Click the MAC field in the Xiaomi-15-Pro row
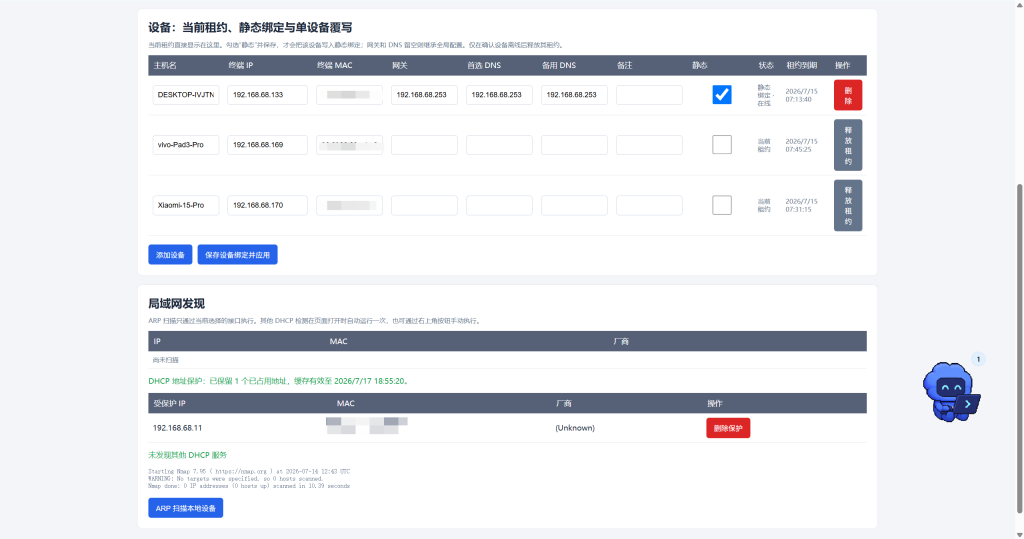This screenshot has height=539, width=1024. click(349, 205)
